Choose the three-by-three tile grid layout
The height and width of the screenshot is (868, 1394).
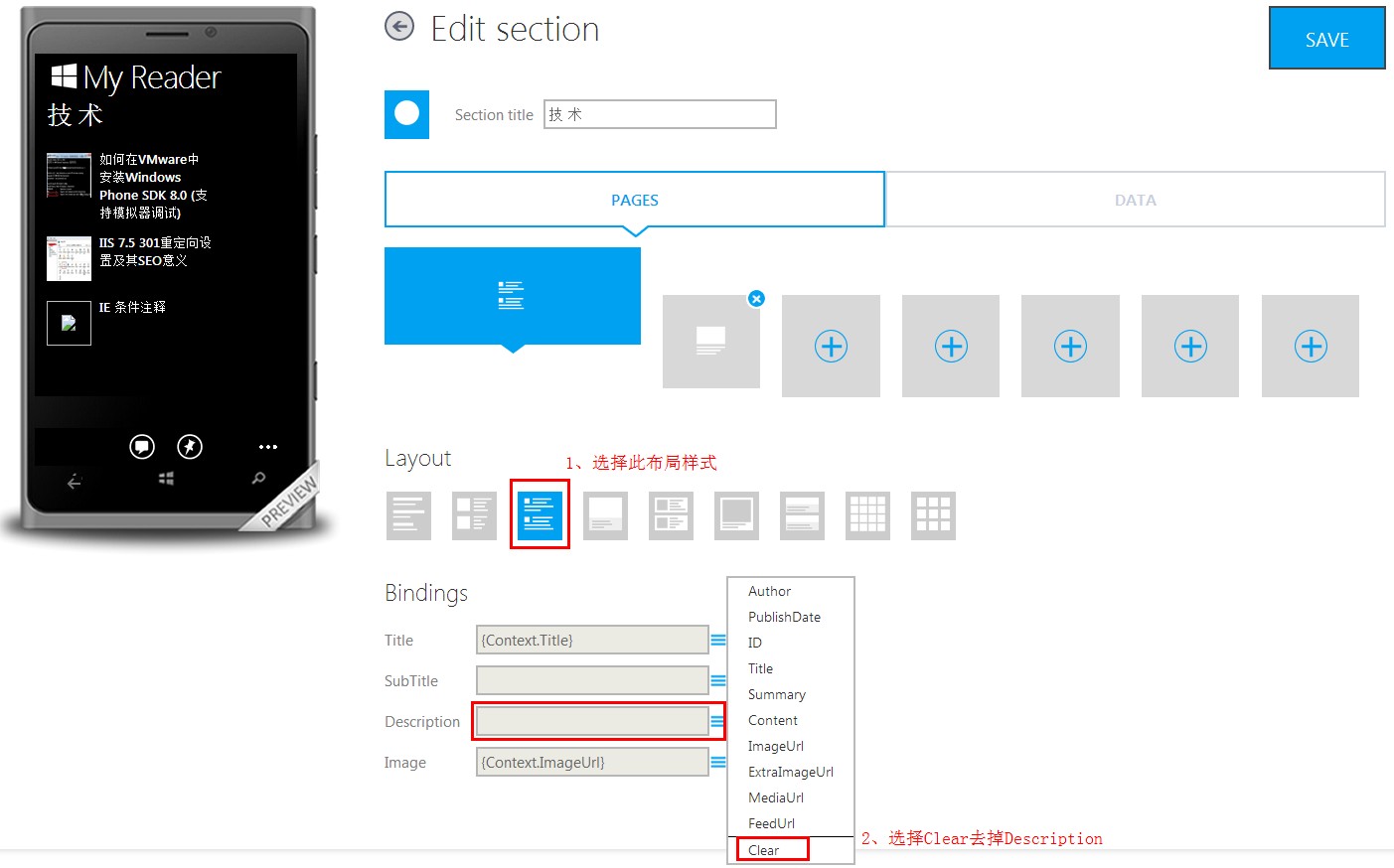coord(933,515)
